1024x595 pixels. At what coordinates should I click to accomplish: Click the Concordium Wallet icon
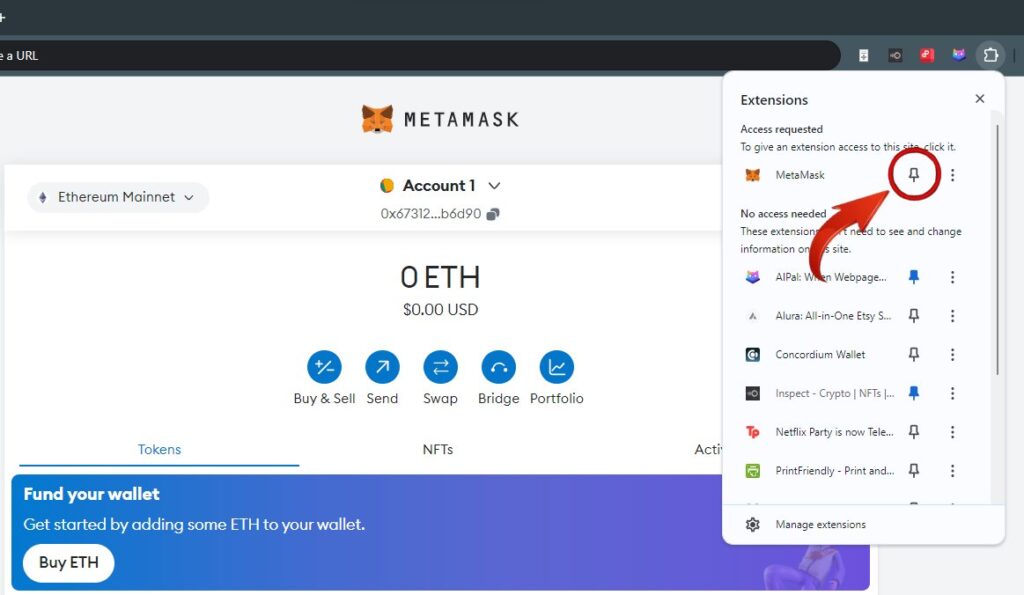tap(752, 354)
